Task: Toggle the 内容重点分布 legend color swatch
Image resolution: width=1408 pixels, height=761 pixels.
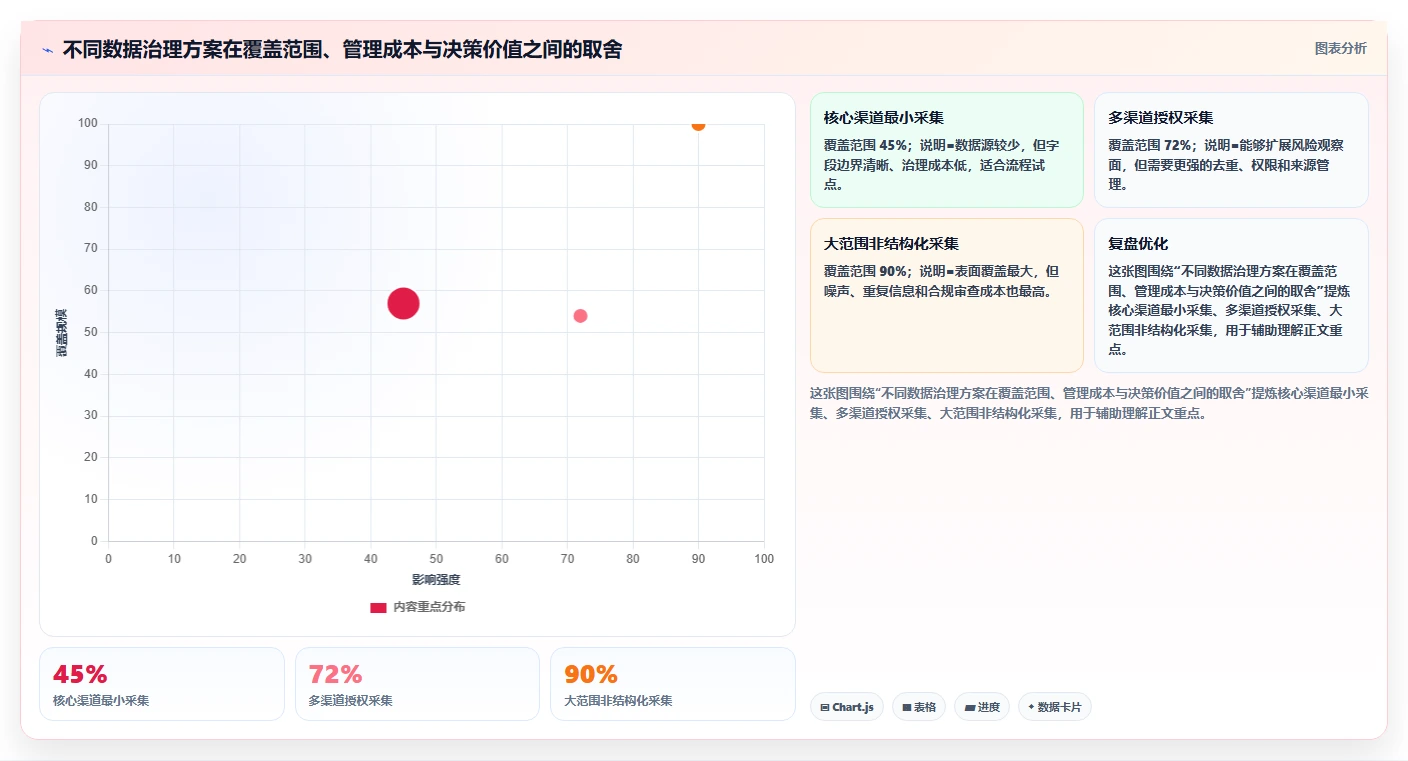Action: [378, 607]
